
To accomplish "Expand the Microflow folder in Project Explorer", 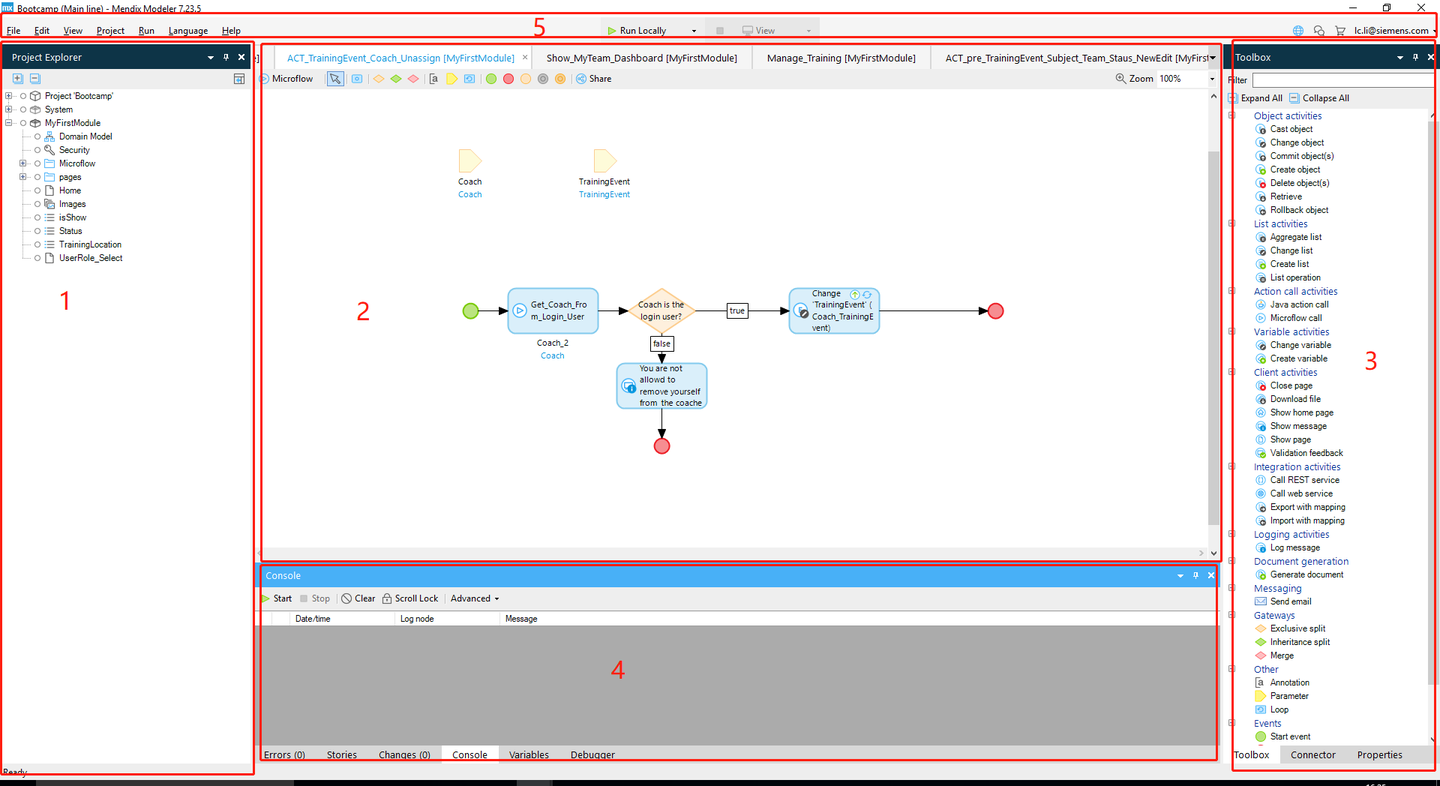I will [x=22, y=164].
